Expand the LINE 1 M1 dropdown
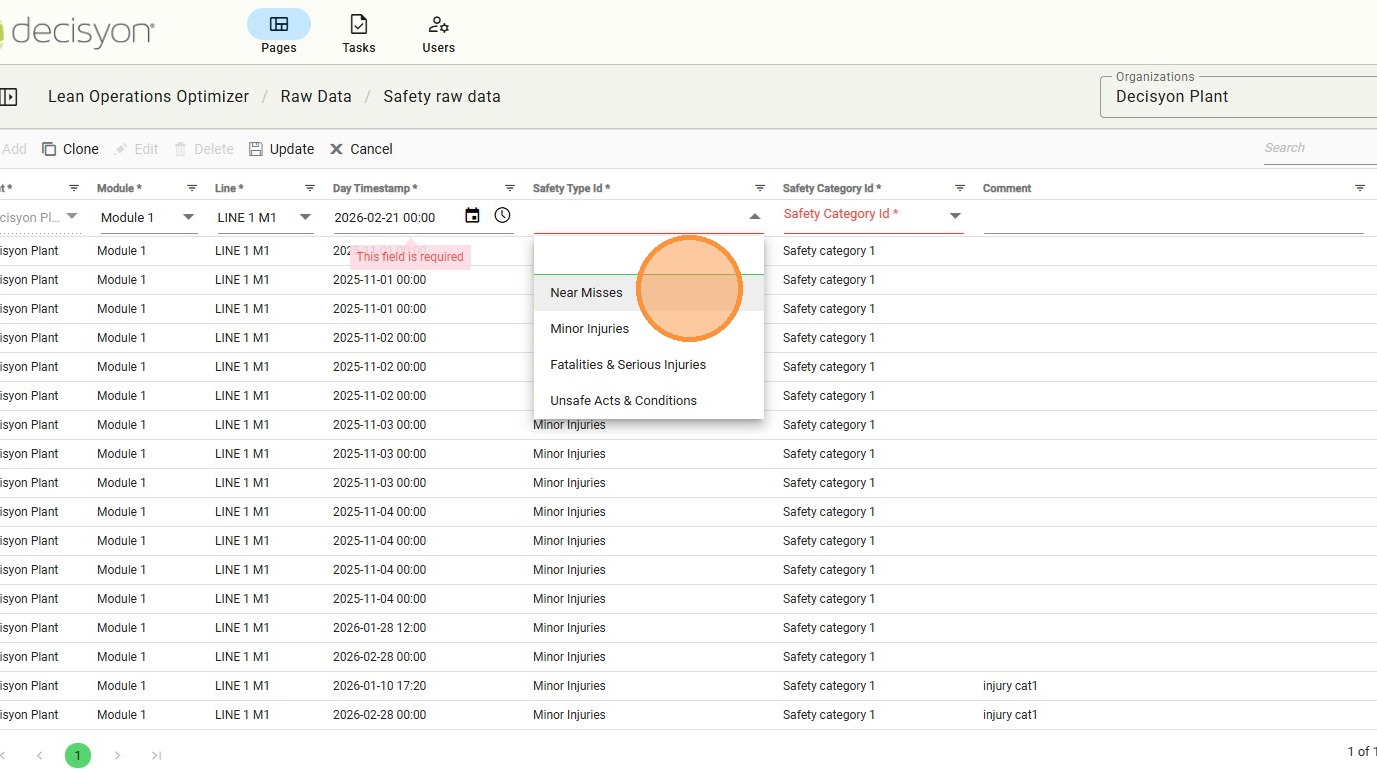 (x=305, y=217)
